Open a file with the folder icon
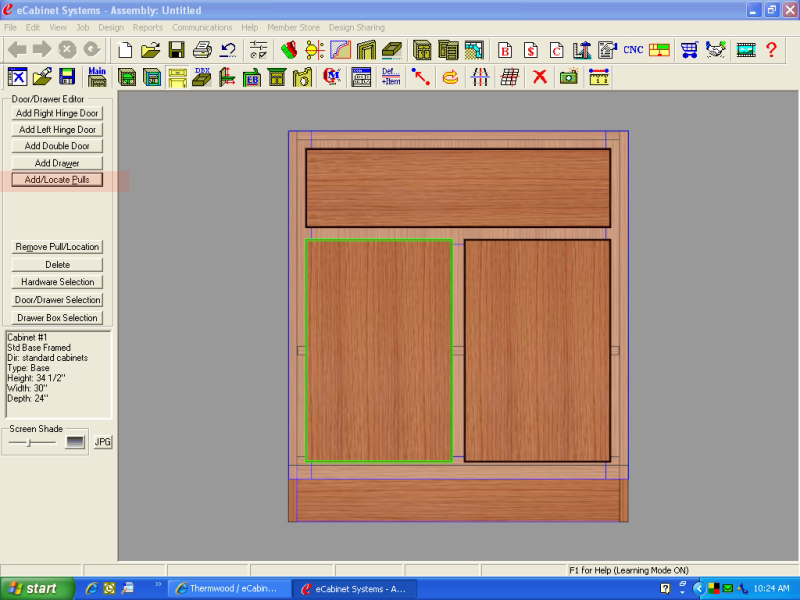 [x=151, y=50]
